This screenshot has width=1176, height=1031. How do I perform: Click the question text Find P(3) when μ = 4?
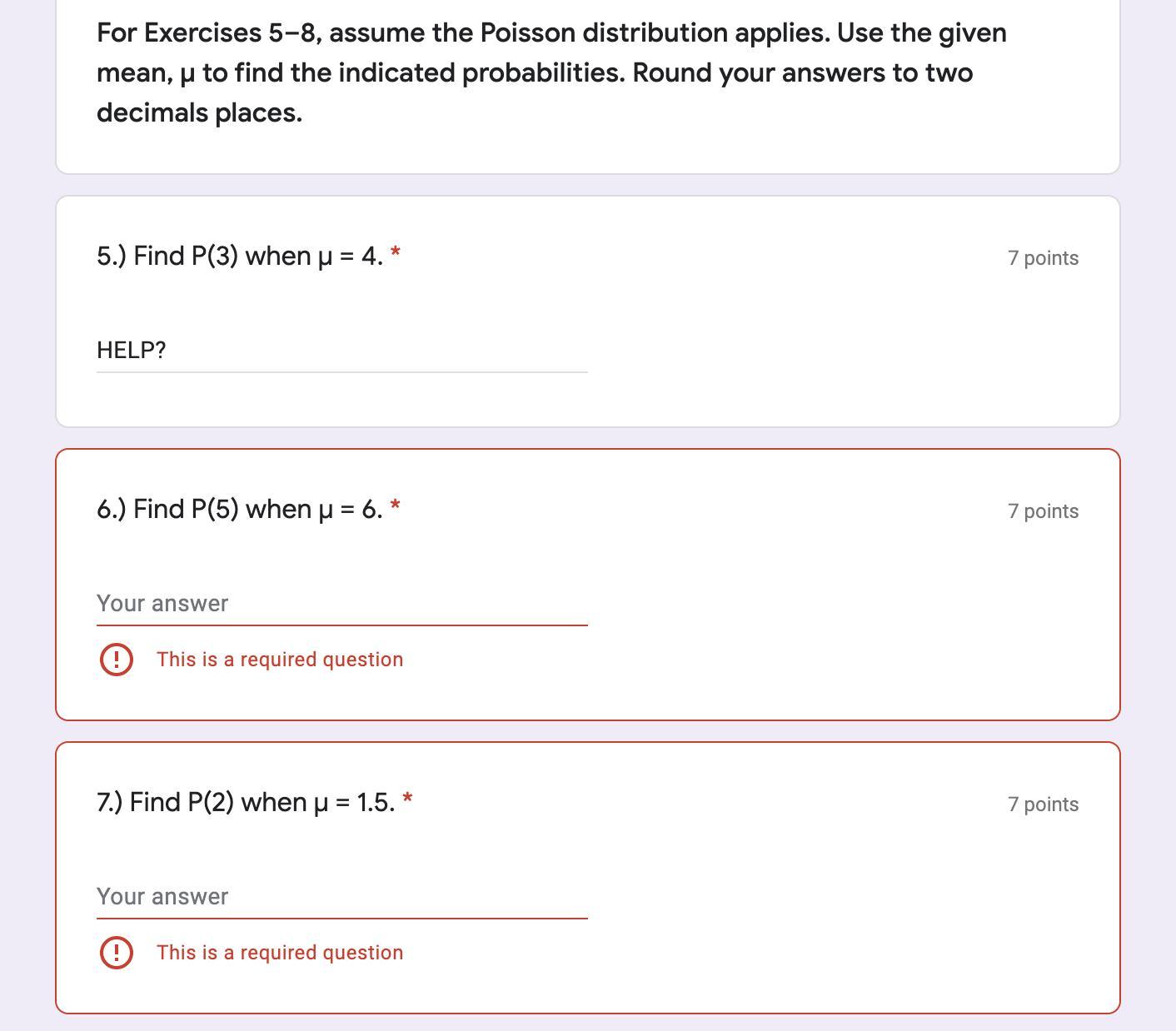[x=240, y=256]
